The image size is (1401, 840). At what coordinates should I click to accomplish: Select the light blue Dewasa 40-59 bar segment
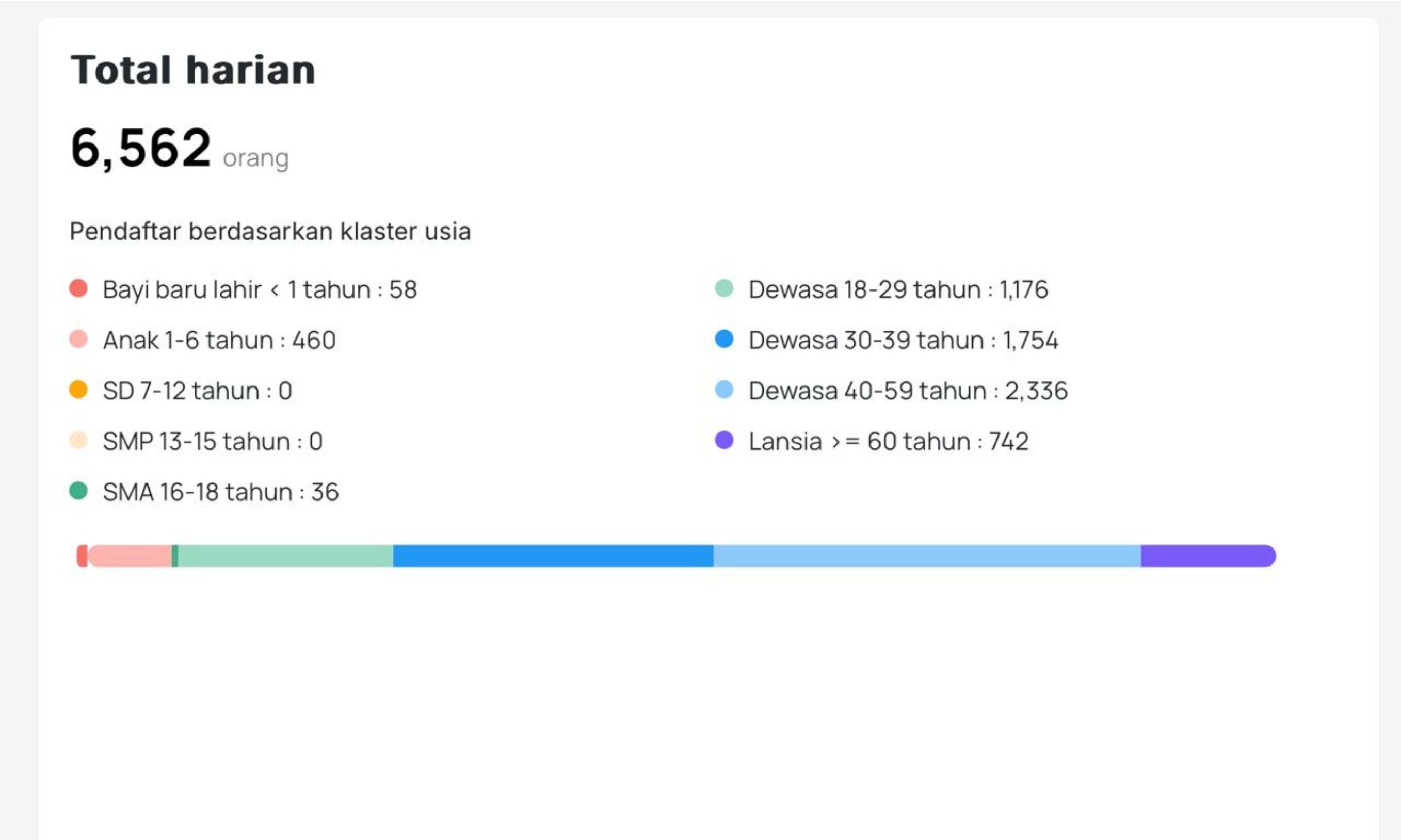(x=927, y=556)
